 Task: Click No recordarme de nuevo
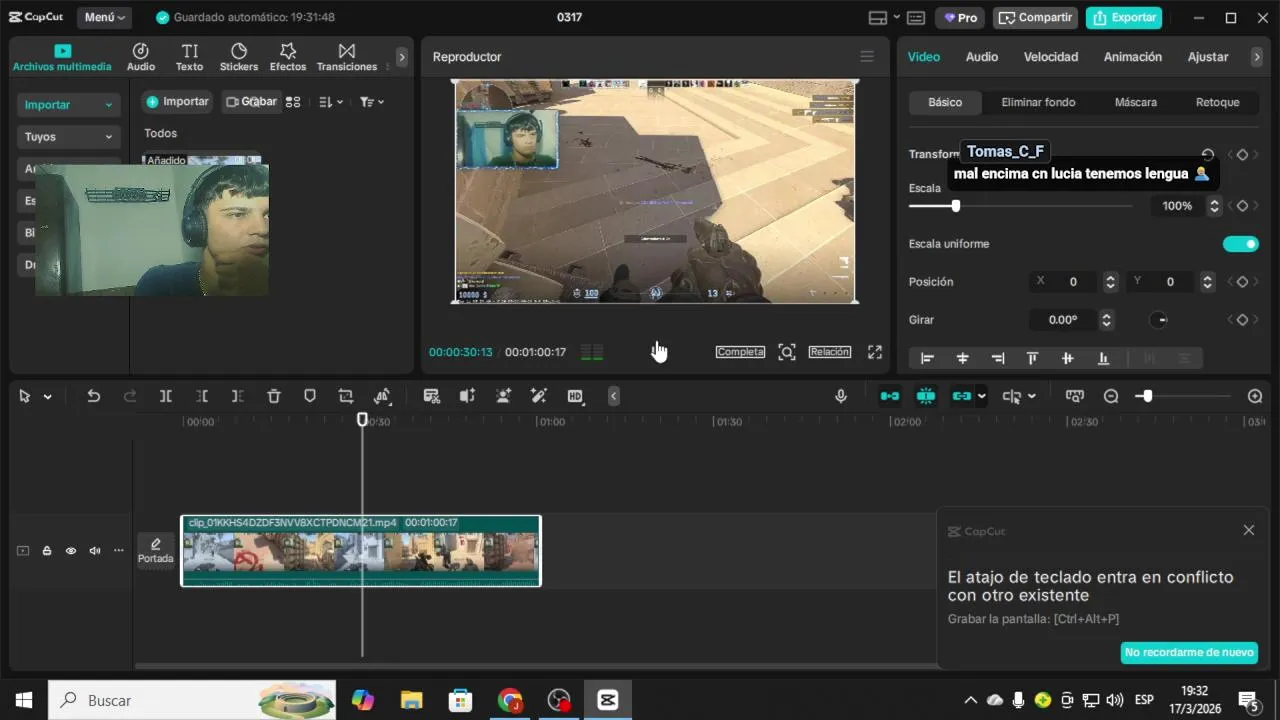coord(1189,652)
